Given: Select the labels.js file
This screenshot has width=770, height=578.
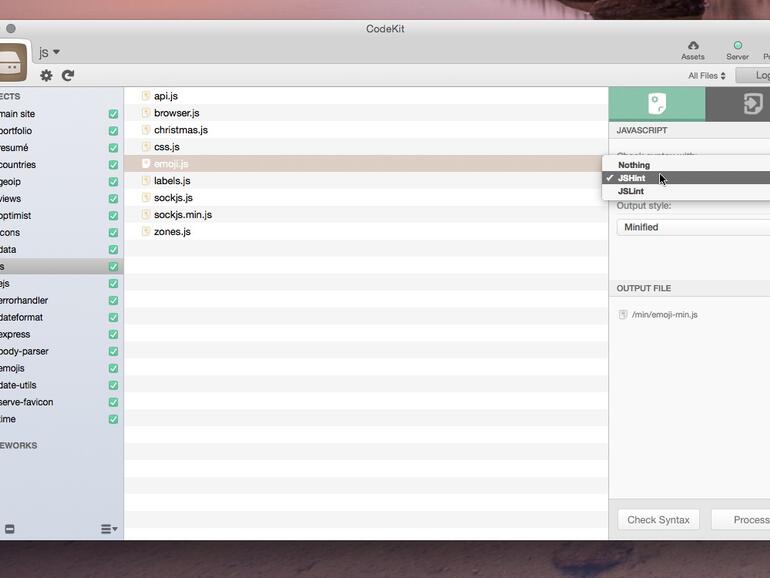Looking at the screenshot, I should coord(172,181).
